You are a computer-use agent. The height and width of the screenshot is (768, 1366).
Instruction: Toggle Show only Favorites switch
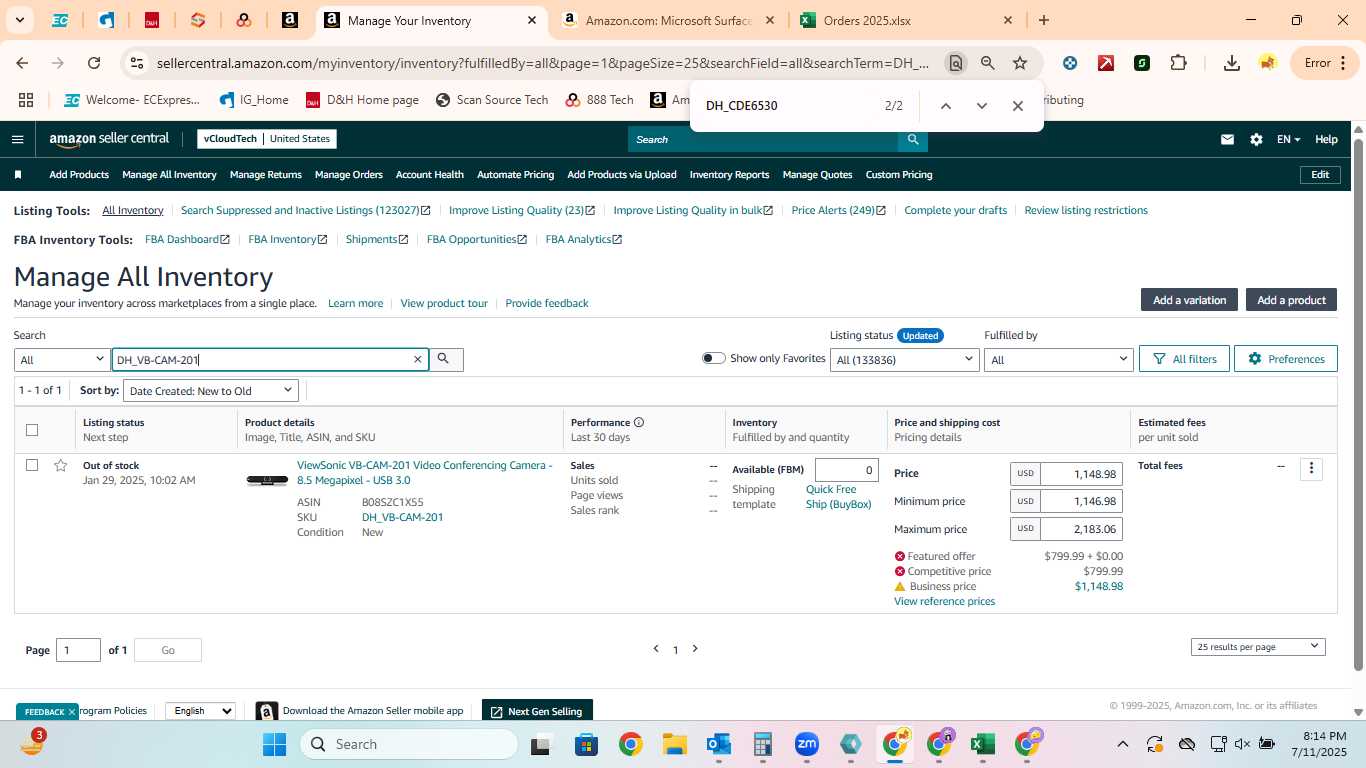[x=713, y=358]
